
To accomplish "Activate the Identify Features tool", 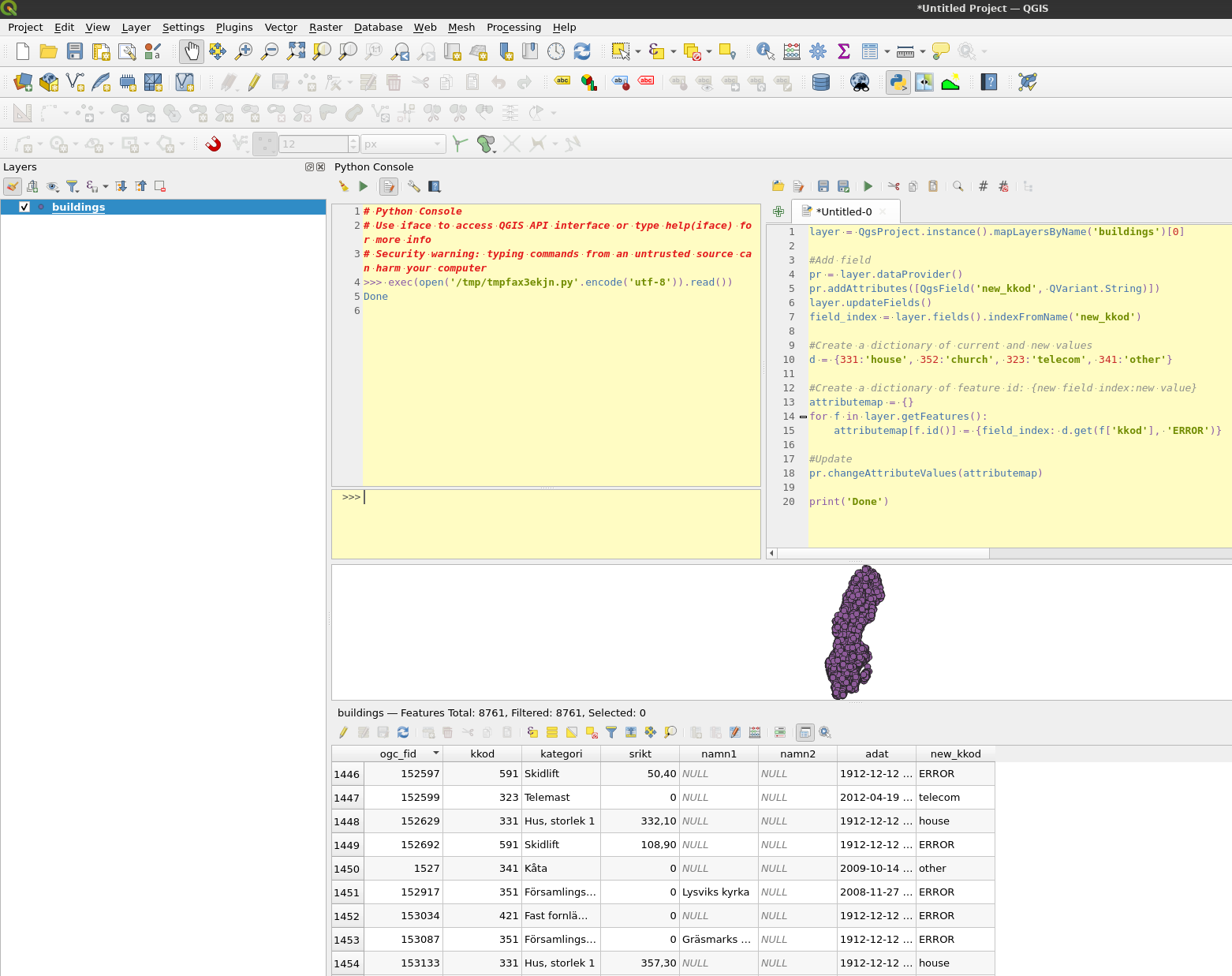I will [765, 51].
